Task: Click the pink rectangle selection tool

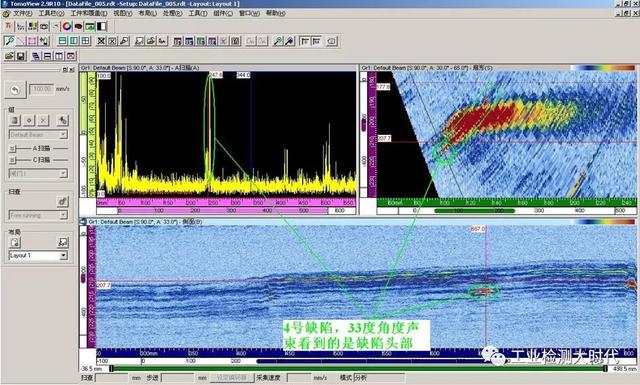Action: [32, 41]
